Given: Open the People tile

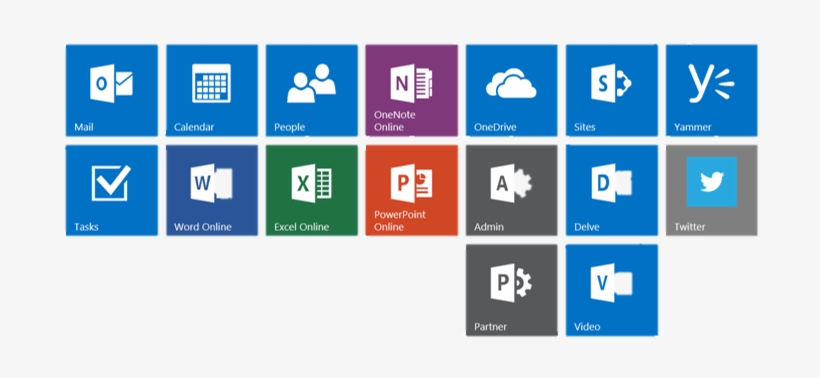Looking at the screenshot, I should click(x=312, y=90).
